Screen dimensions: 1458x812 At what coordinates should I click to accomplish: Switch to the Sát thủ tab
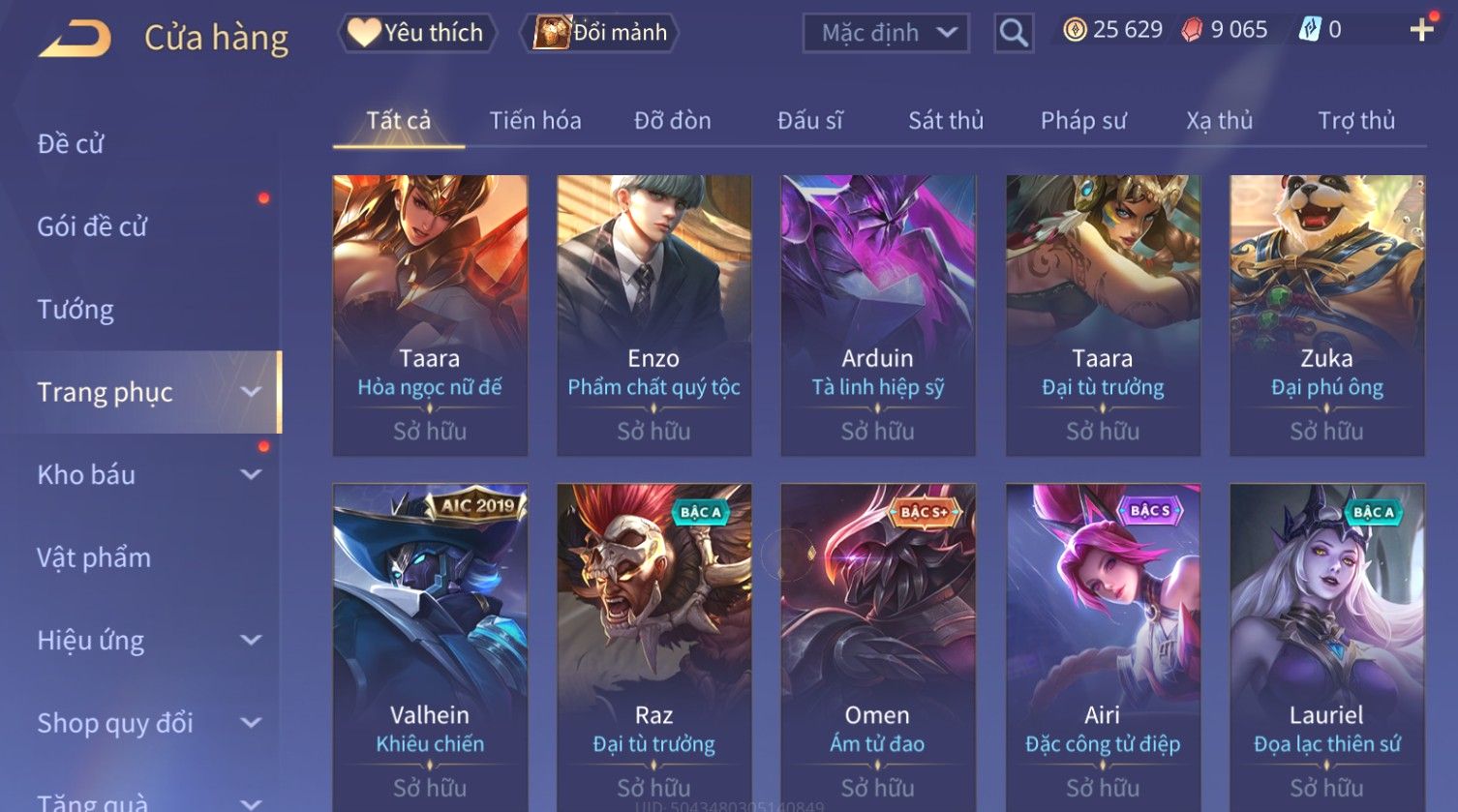[x=945, y=120]
